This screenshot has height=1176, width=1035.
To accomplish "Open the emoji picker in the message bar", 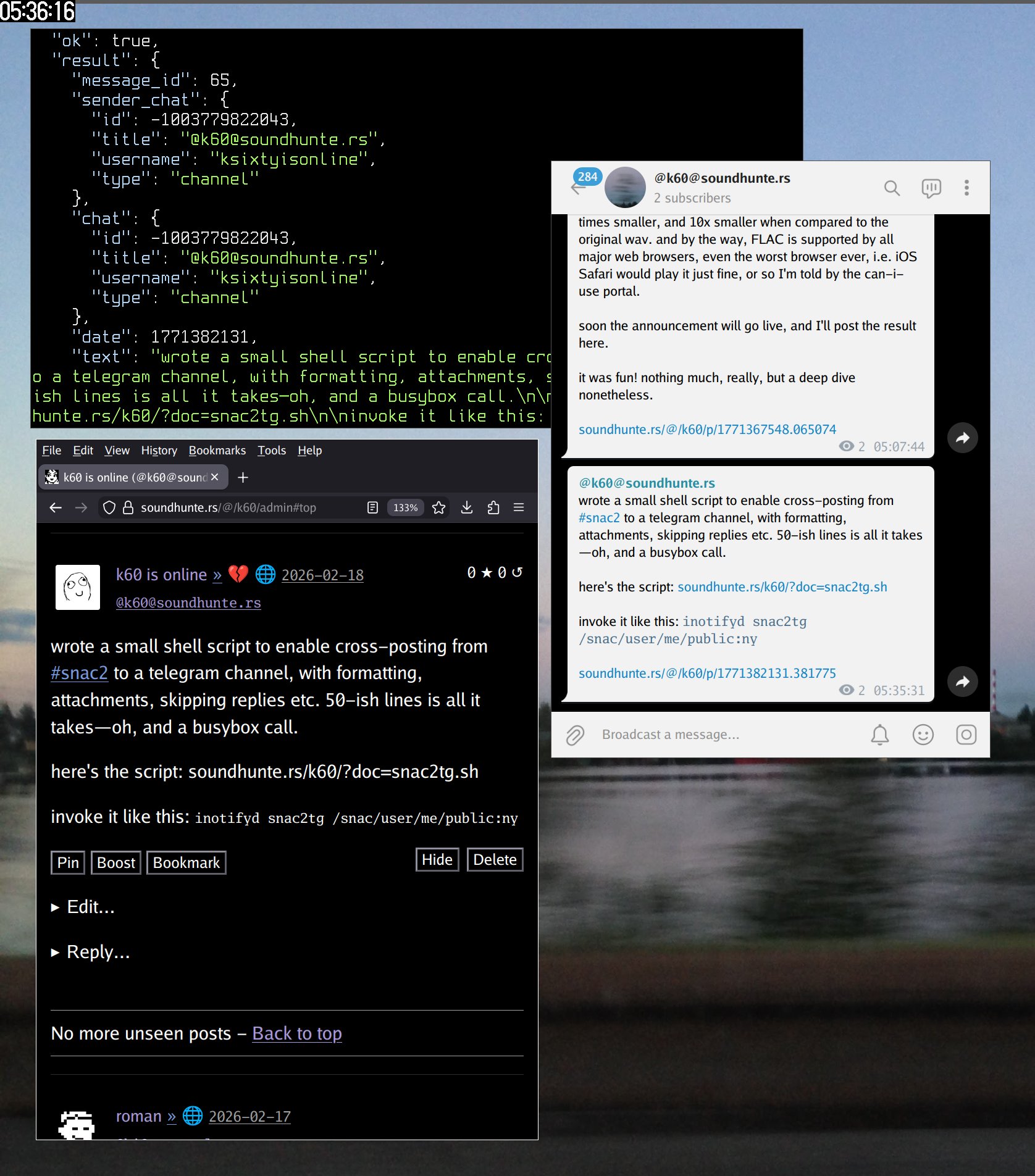I will 923,735.
